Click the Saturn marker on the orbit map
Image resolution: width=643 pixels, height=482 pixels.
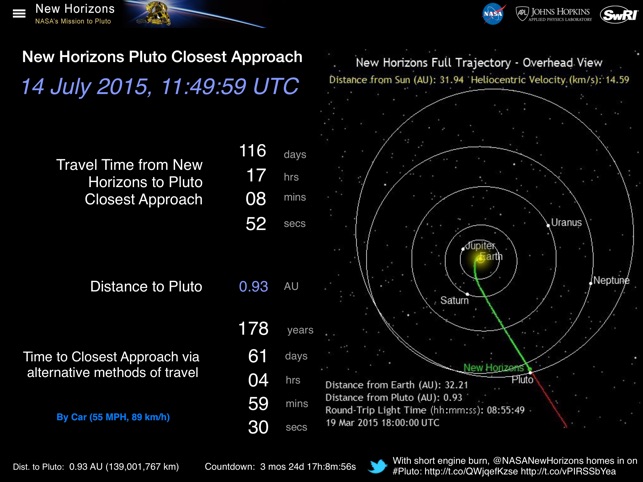(467, 294)
